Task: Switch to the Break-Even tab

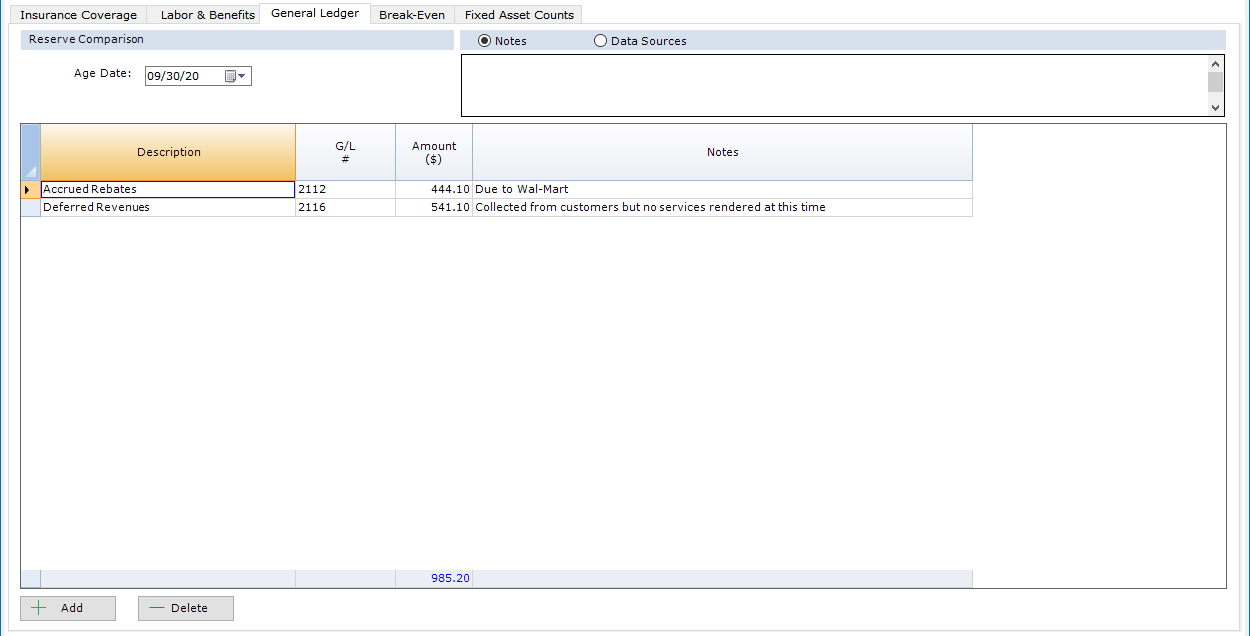Action: 411,13
